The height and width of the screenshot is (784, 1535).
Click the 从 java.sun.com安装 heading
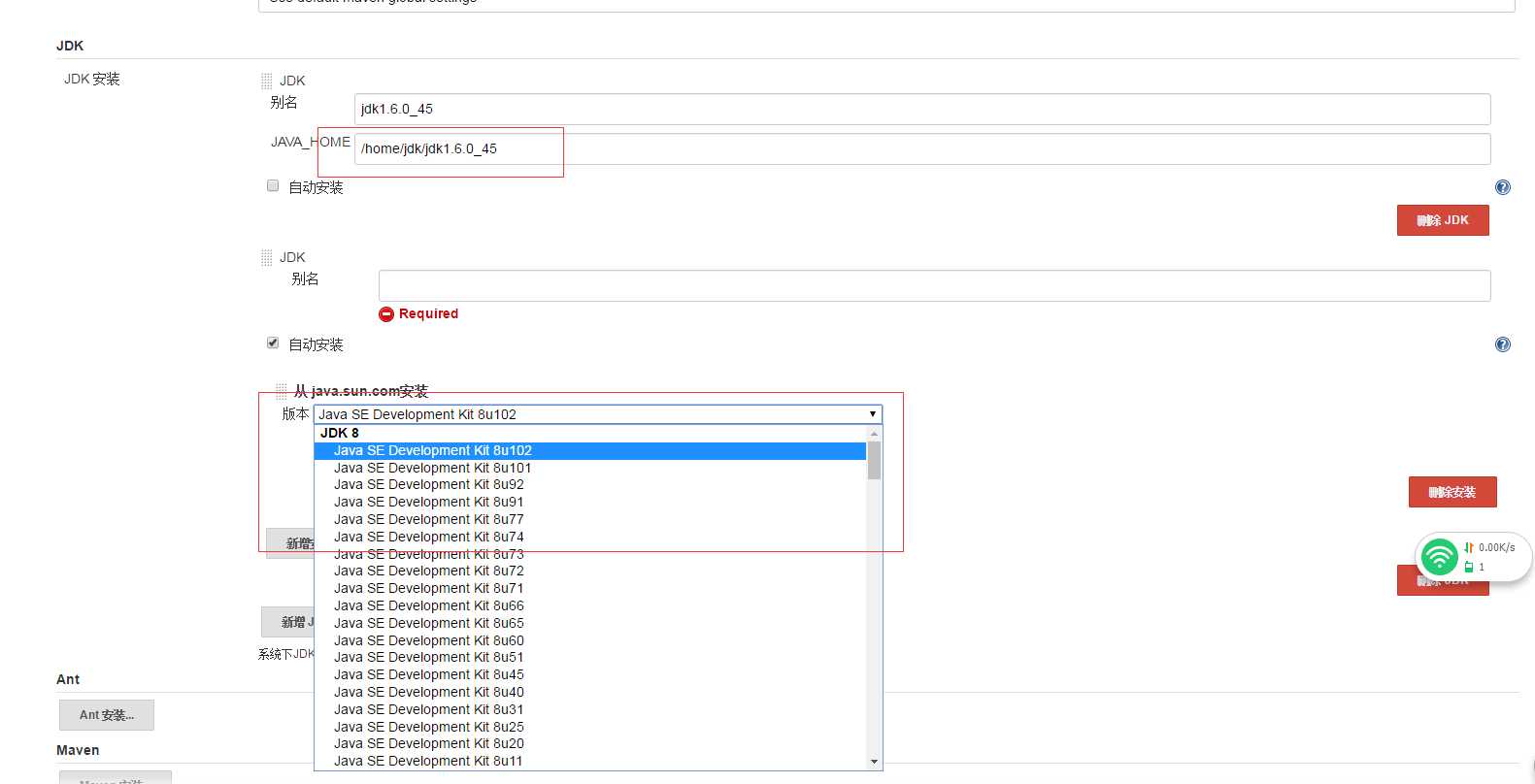click(x=360, y=391)
